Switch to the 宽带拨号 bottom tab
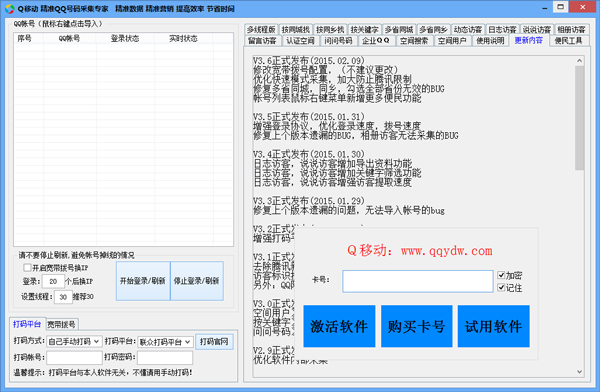 tap(61, 325)
